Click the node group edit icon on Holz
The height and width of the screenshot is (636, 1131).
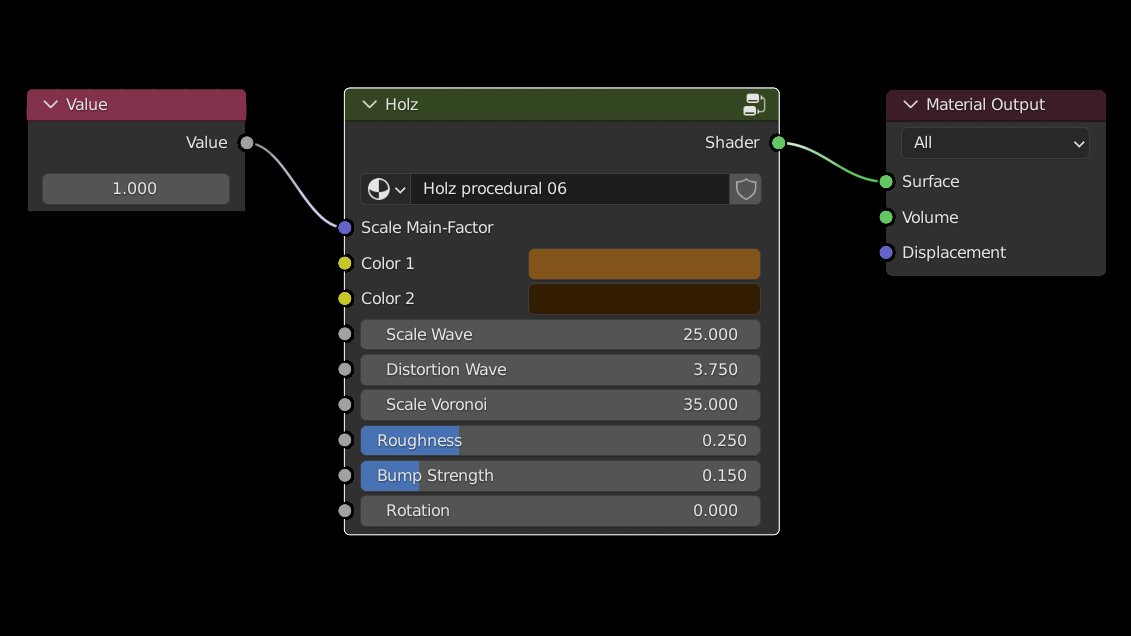754,104
